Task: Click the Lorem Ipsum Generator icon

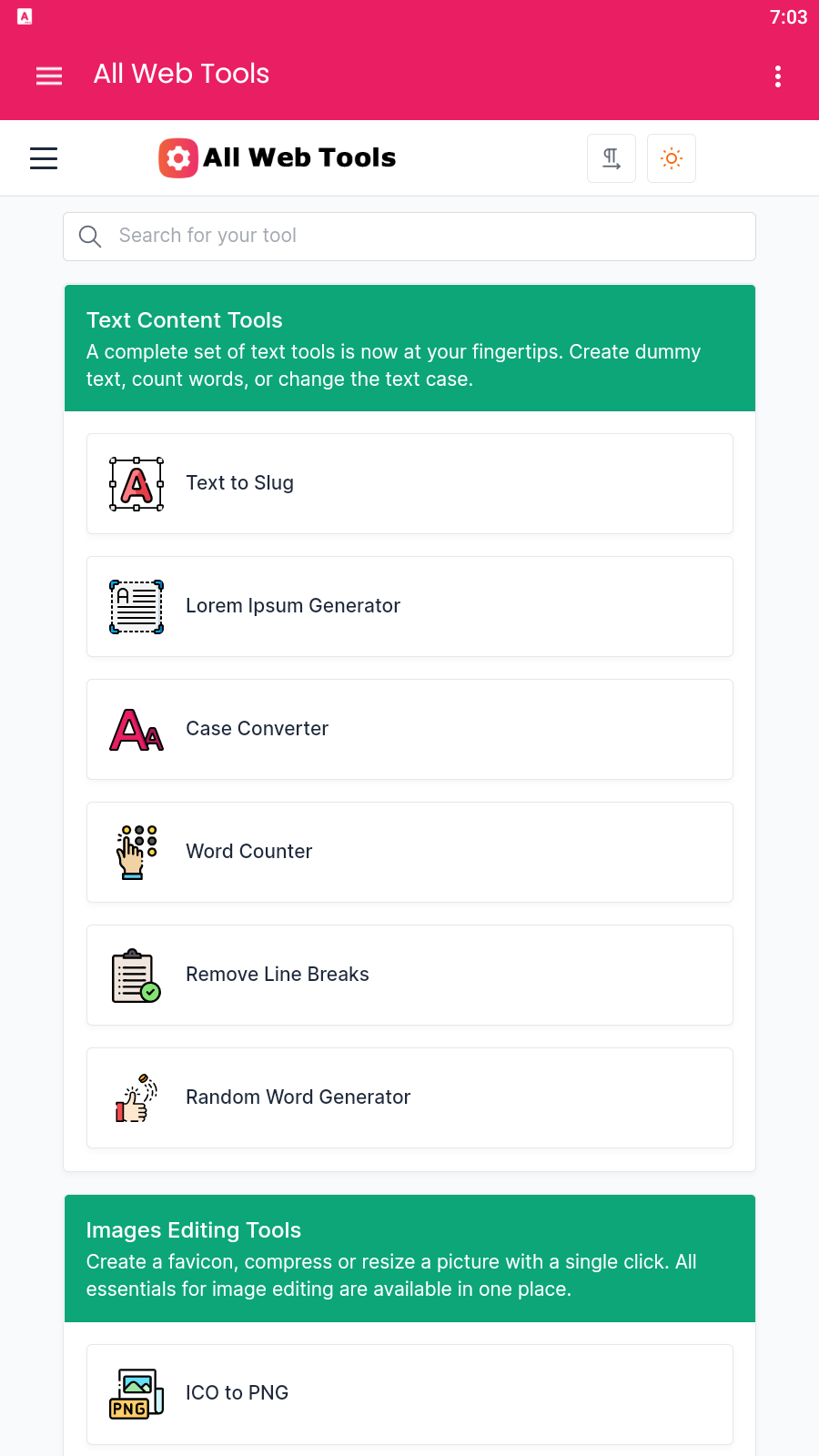Action: click(x=136, y=607)
